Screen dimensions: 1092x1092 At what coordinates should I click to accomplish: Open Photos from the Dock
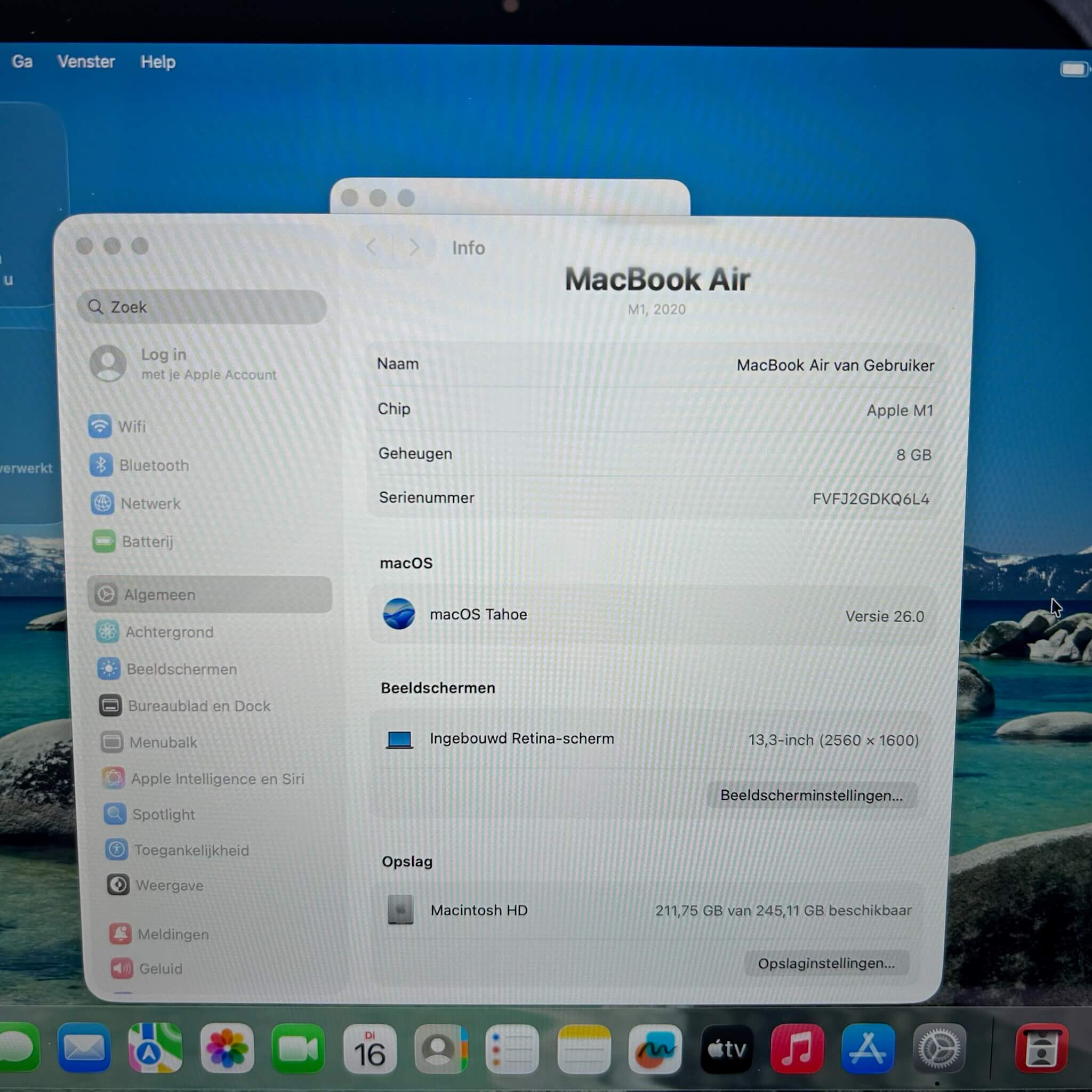[x=227, y=1048]
